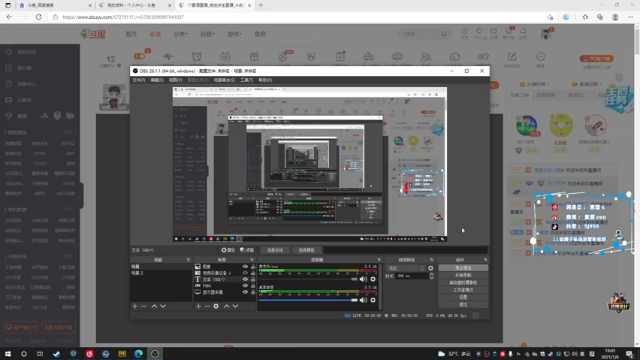Open transition properties gear next to 淡出

[431, 268]
